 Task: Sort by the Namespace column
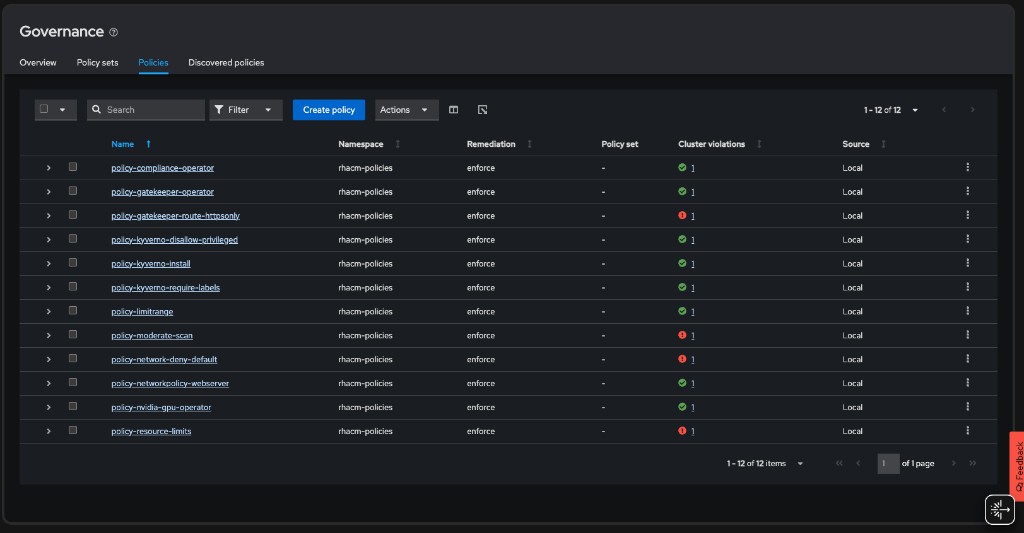397,144
